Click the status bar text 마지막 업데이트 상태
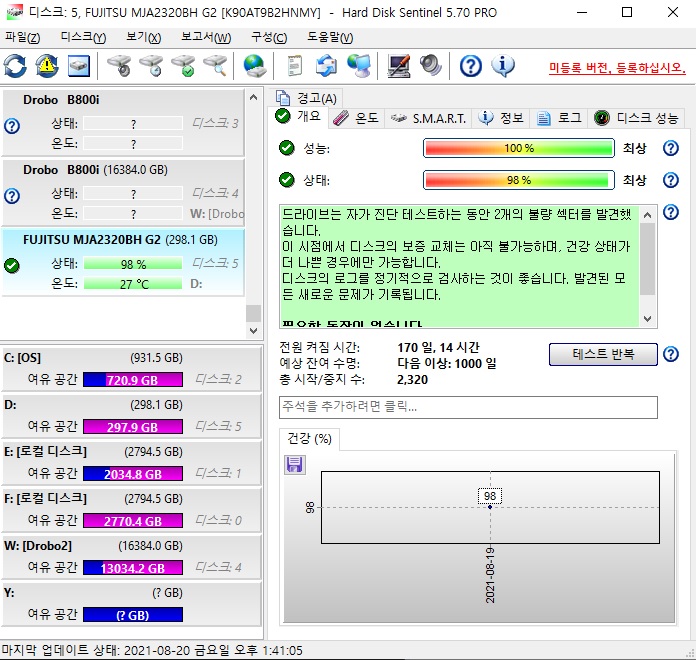The image size is (696, 660). click(151, 651)
